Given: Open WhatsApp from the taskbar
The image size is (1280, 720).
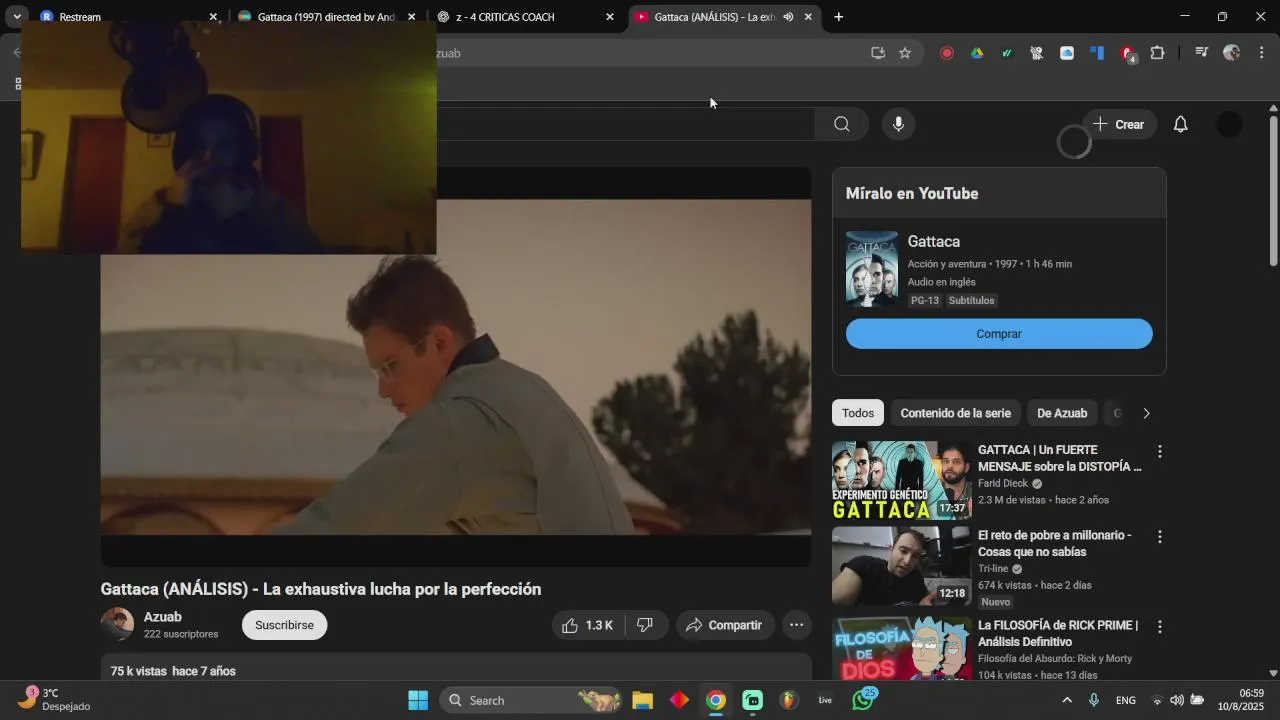Looking at the screenshot, I should [x=863, y=700].
